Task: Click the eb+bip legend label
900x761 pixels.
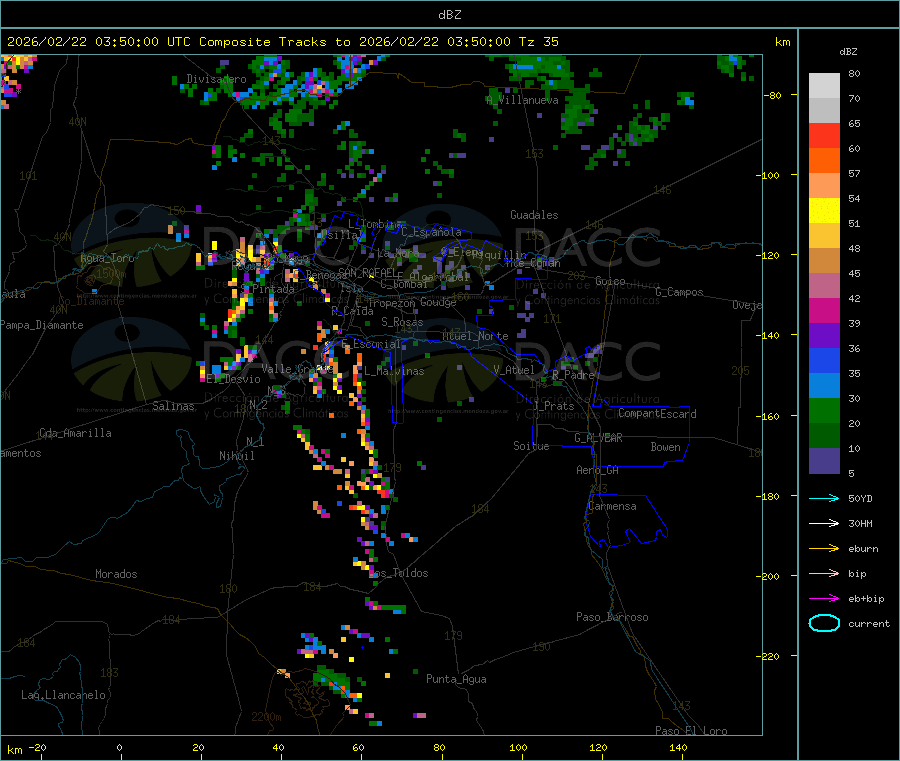Action: [866, 599]
